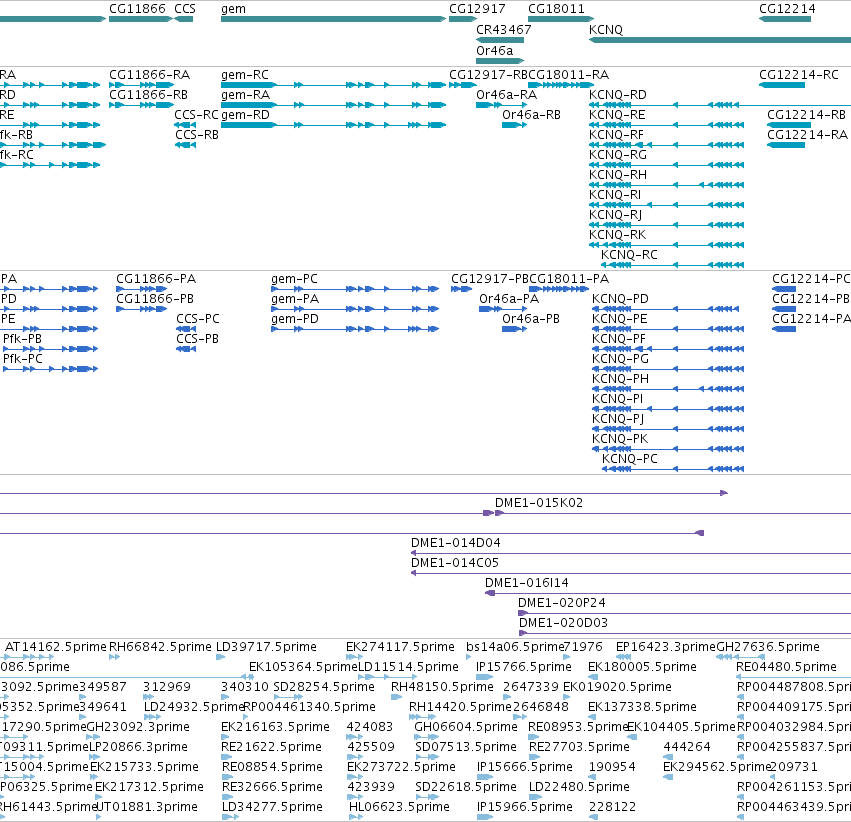Select the CG11866 gene feature
Screen dimensions: 851x822
pyautogui.click(x=141, y=19)
